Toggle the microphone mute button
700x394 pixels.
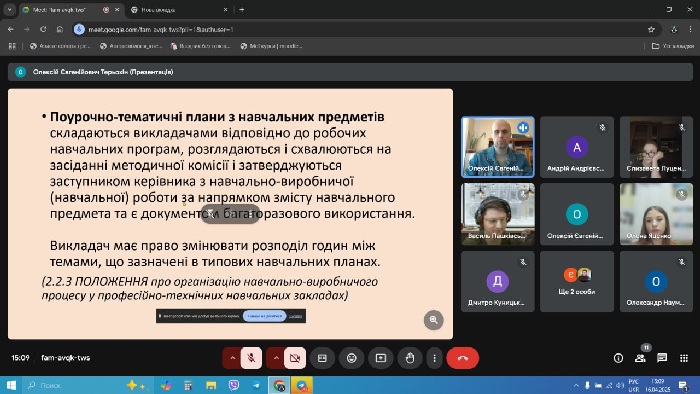[251, 358]
